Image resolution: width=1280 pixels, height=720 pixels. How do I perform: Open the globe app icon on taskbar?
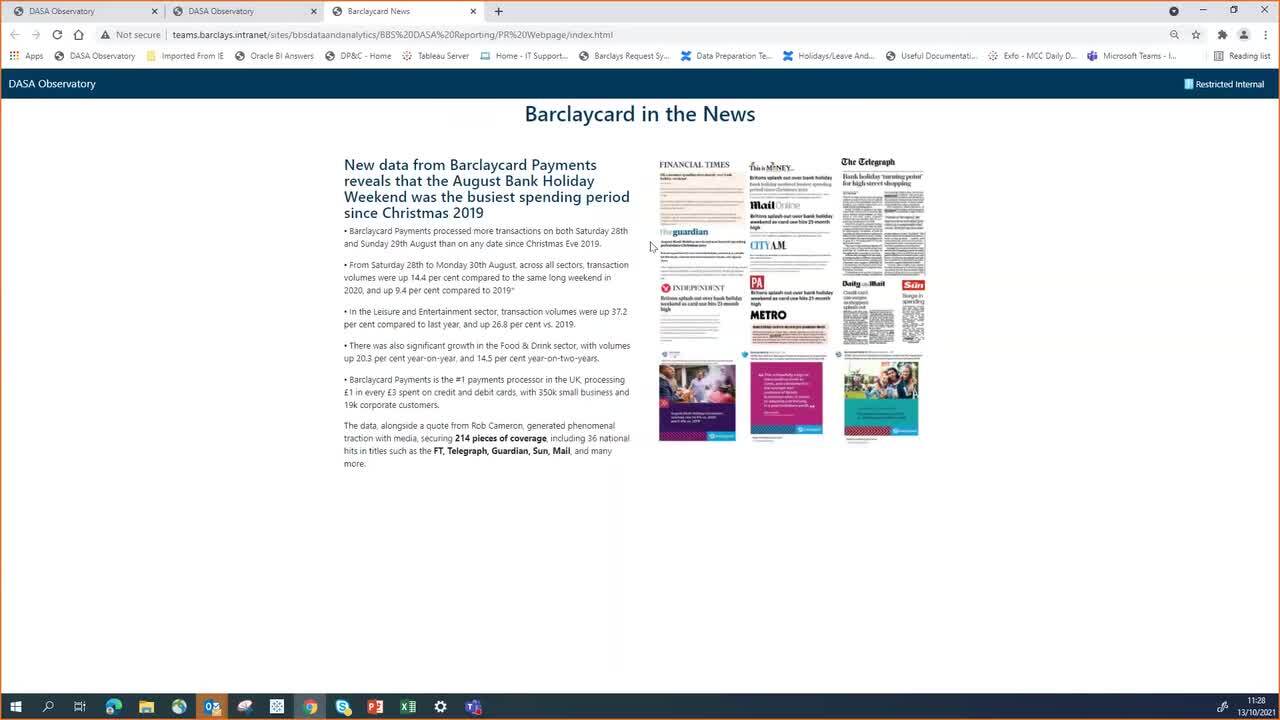[x=179, y=707]
